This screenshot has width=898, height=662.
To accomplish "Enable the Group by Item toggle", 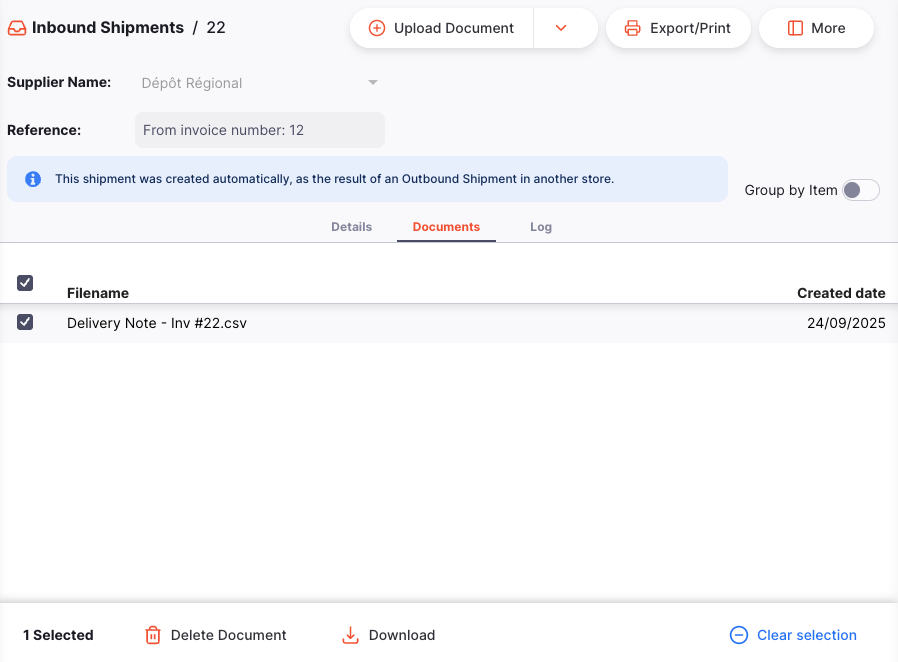I will pos(861,189).
